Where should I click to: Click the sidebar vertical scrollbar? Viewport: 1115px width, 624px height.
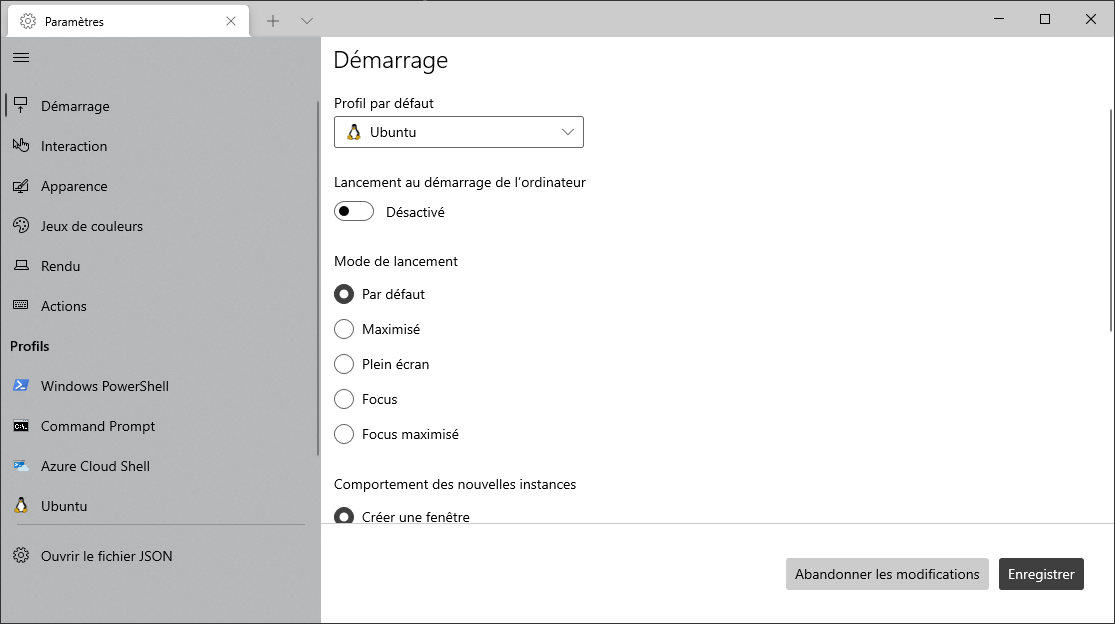coord(317,278)
